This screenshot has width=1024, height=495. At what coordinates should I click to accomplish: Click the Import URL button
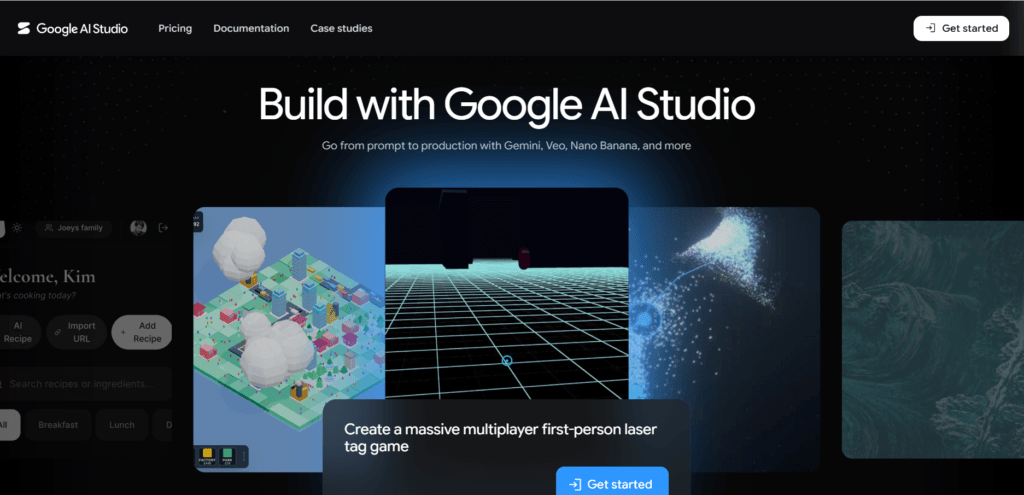pos(77,332)
